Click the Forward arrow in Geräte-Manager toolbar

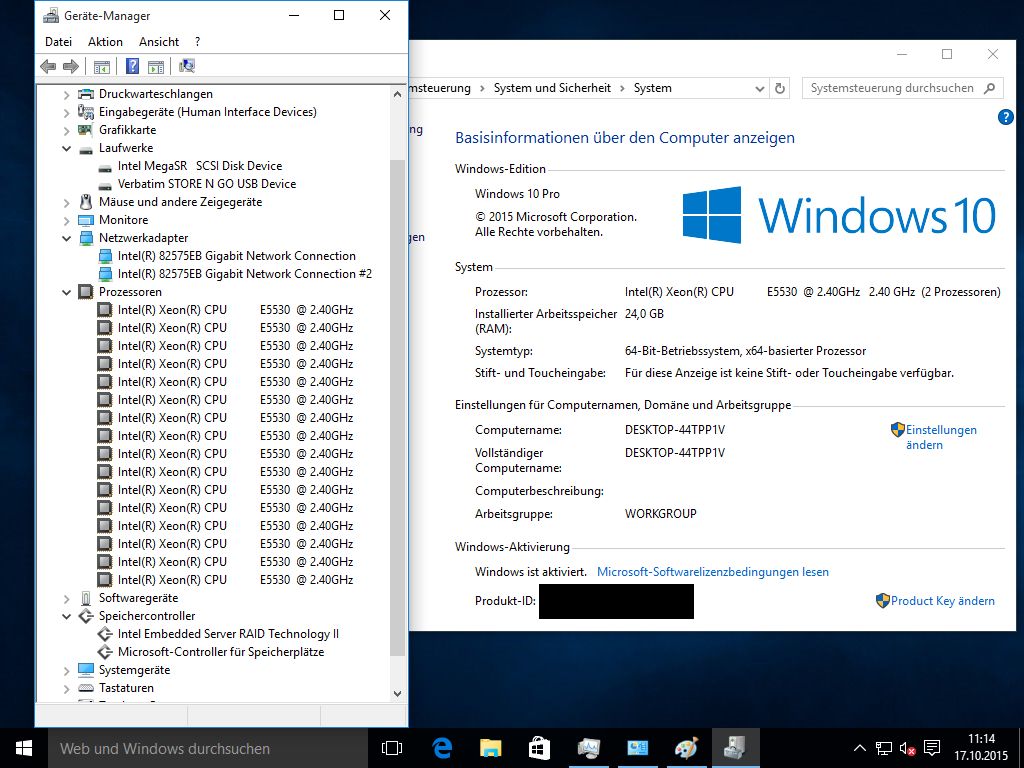click(x=71, y=66)
